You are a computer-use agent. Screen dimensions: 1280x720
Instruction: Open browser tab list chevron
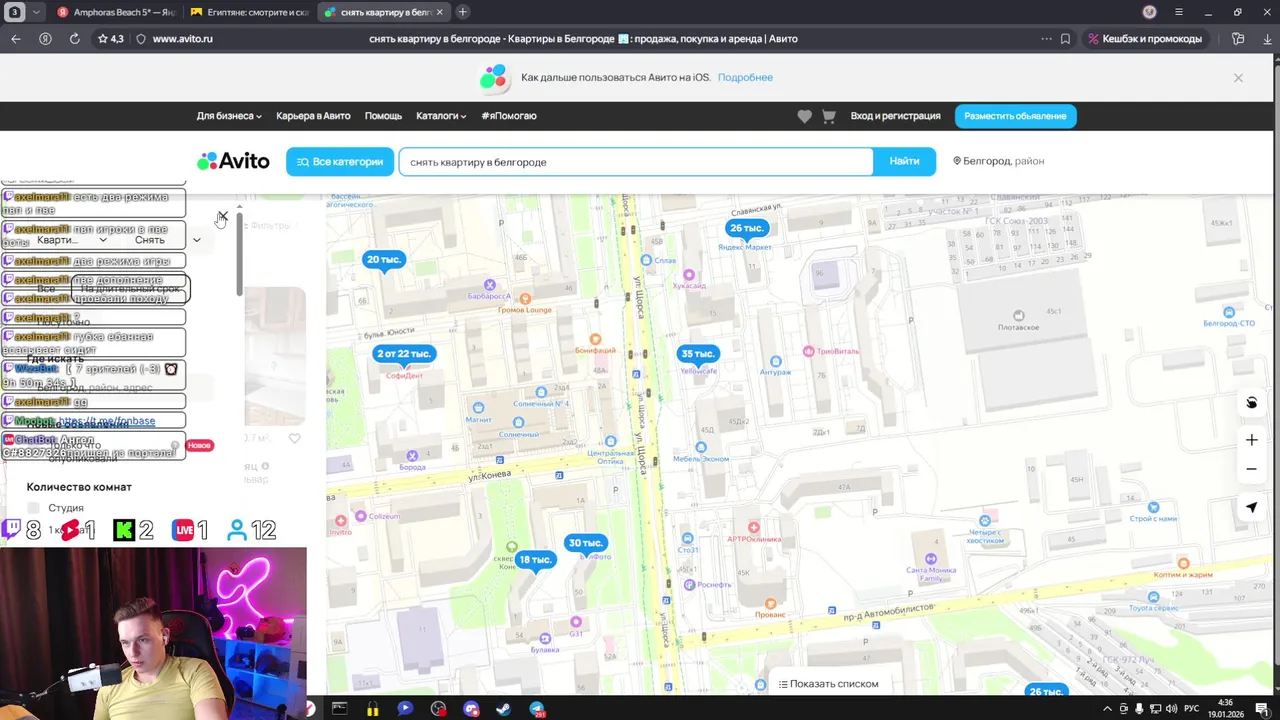click(36, 12)
